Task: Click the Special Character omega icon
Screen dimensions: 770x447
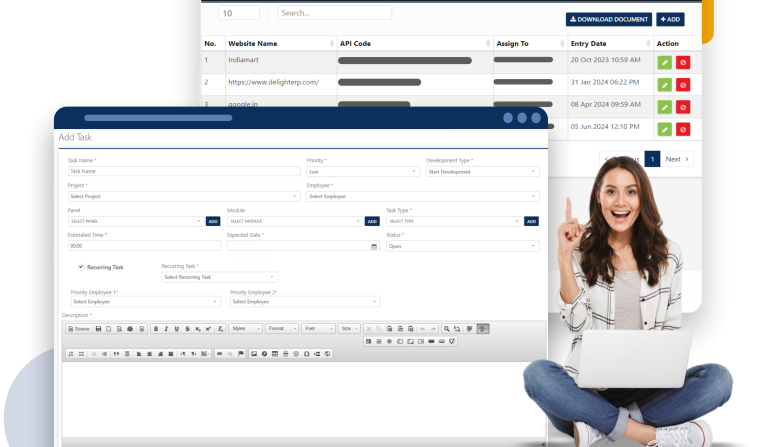Action: pyautogui.click(x=306, y=354)
